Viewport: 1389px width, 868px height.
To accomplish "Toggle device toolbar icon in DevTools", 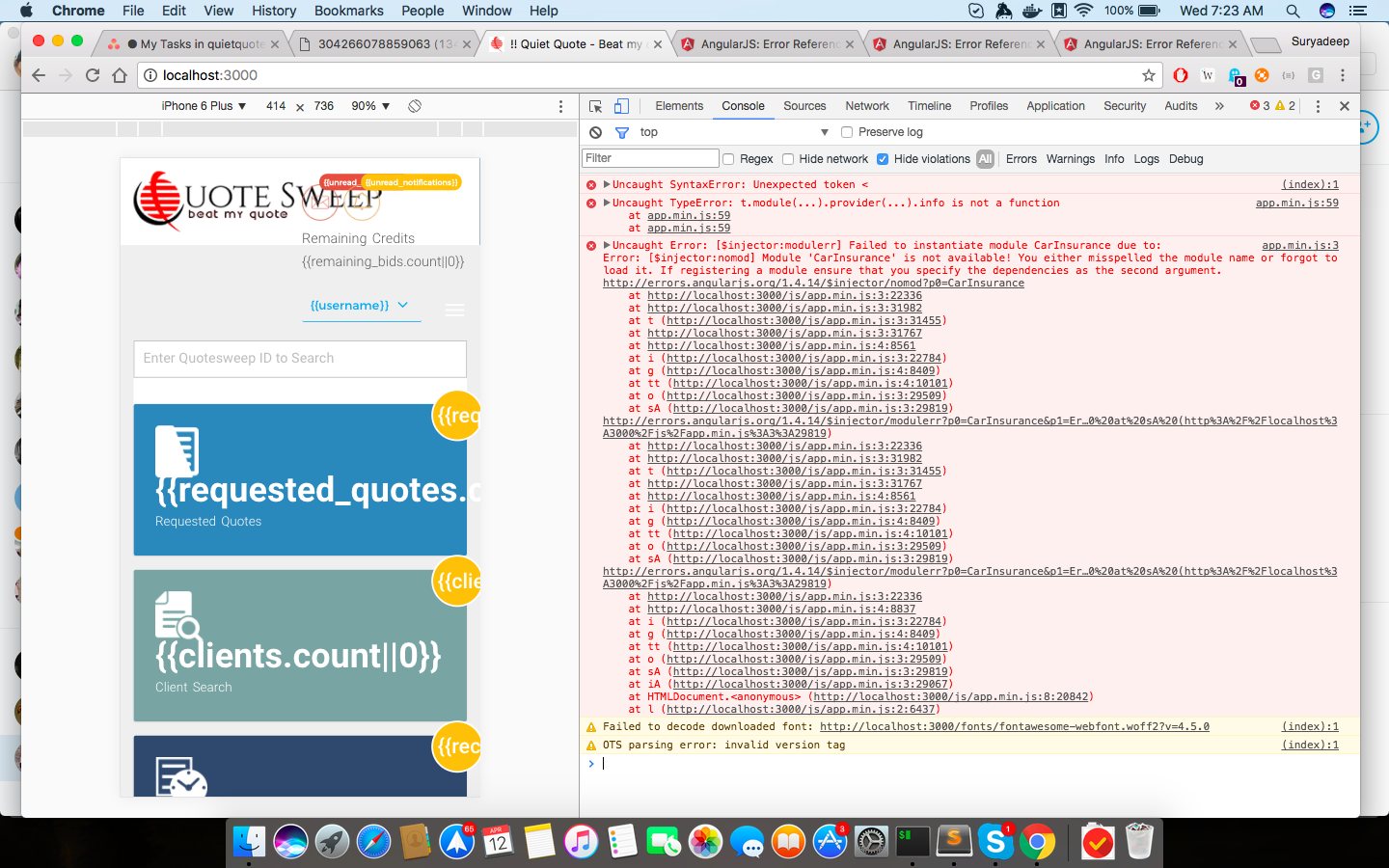I will click(622, 106).
